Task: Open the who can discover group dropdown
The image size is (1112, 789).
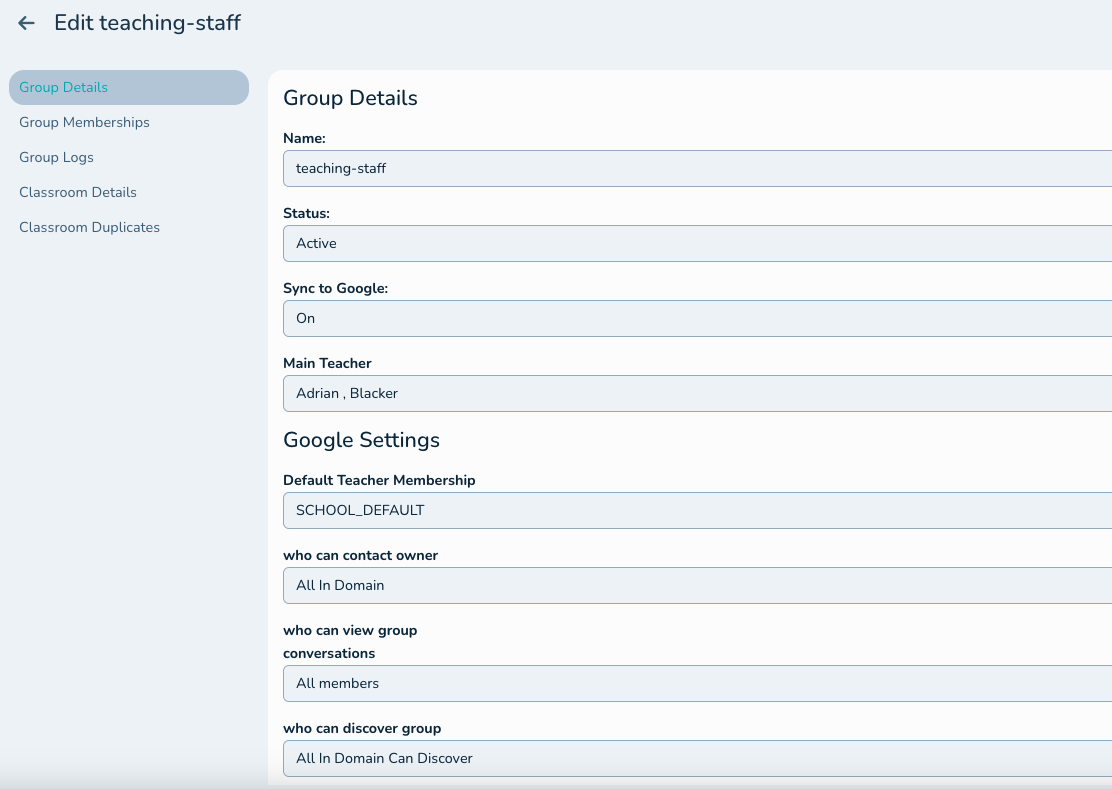Action: 696,758
